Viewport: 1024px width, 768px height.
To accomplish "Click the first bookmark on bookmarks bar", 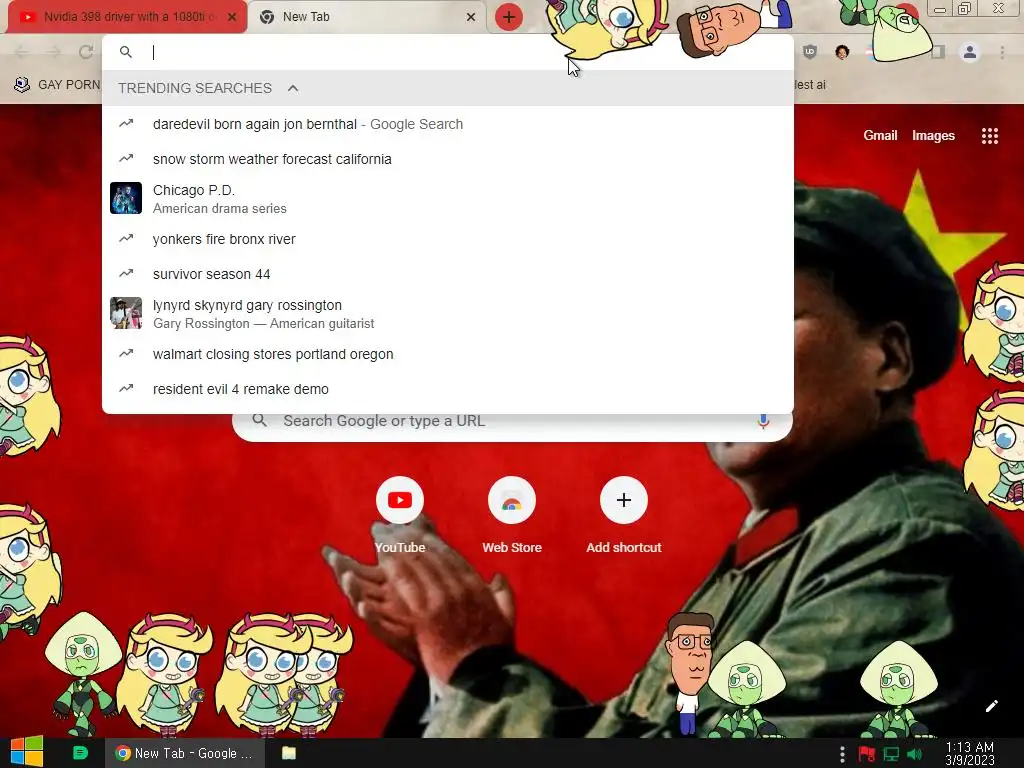I will coord(57,85).
